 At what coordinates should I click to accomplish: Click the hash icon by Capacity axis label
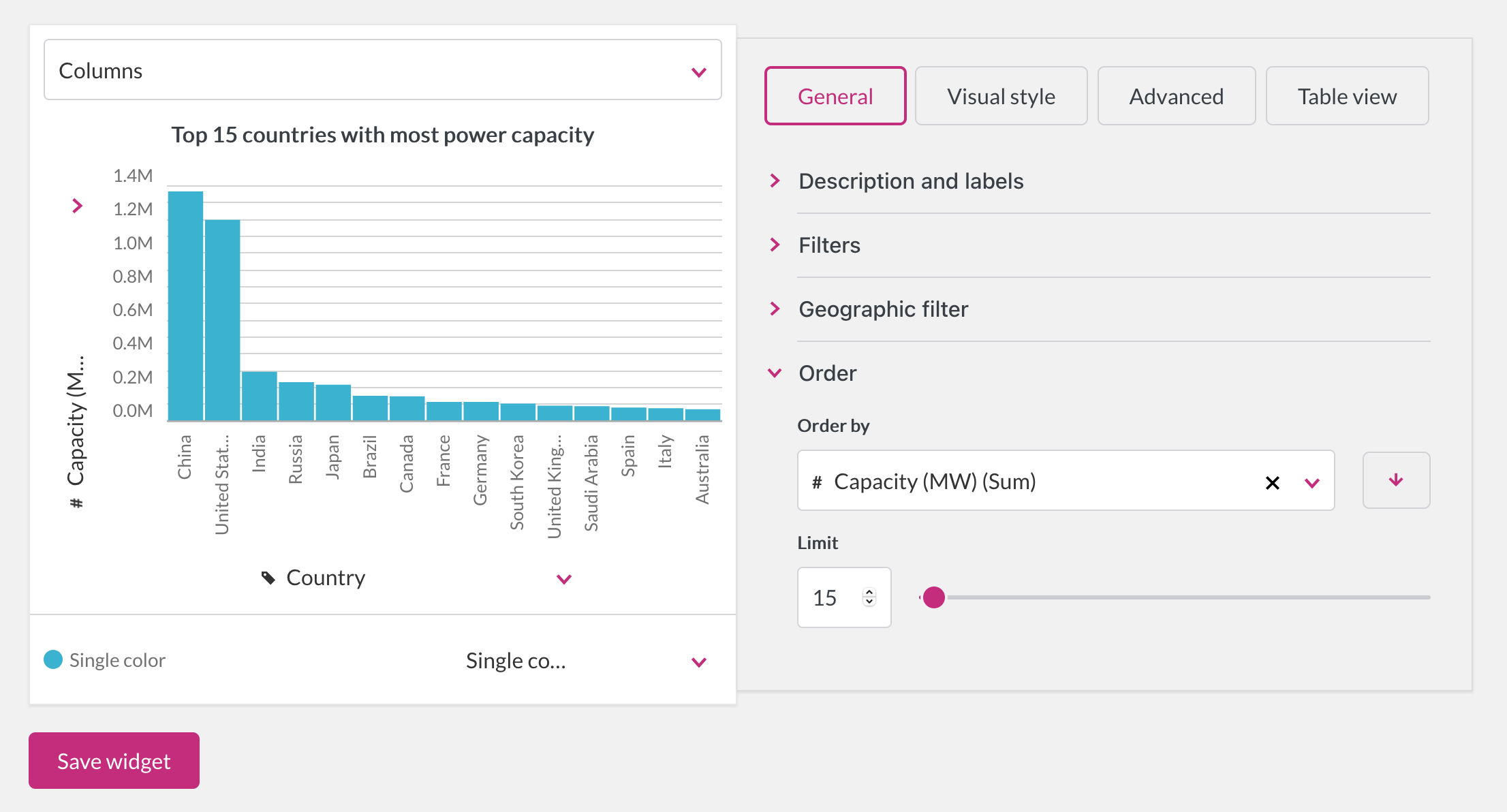point(76,503)
